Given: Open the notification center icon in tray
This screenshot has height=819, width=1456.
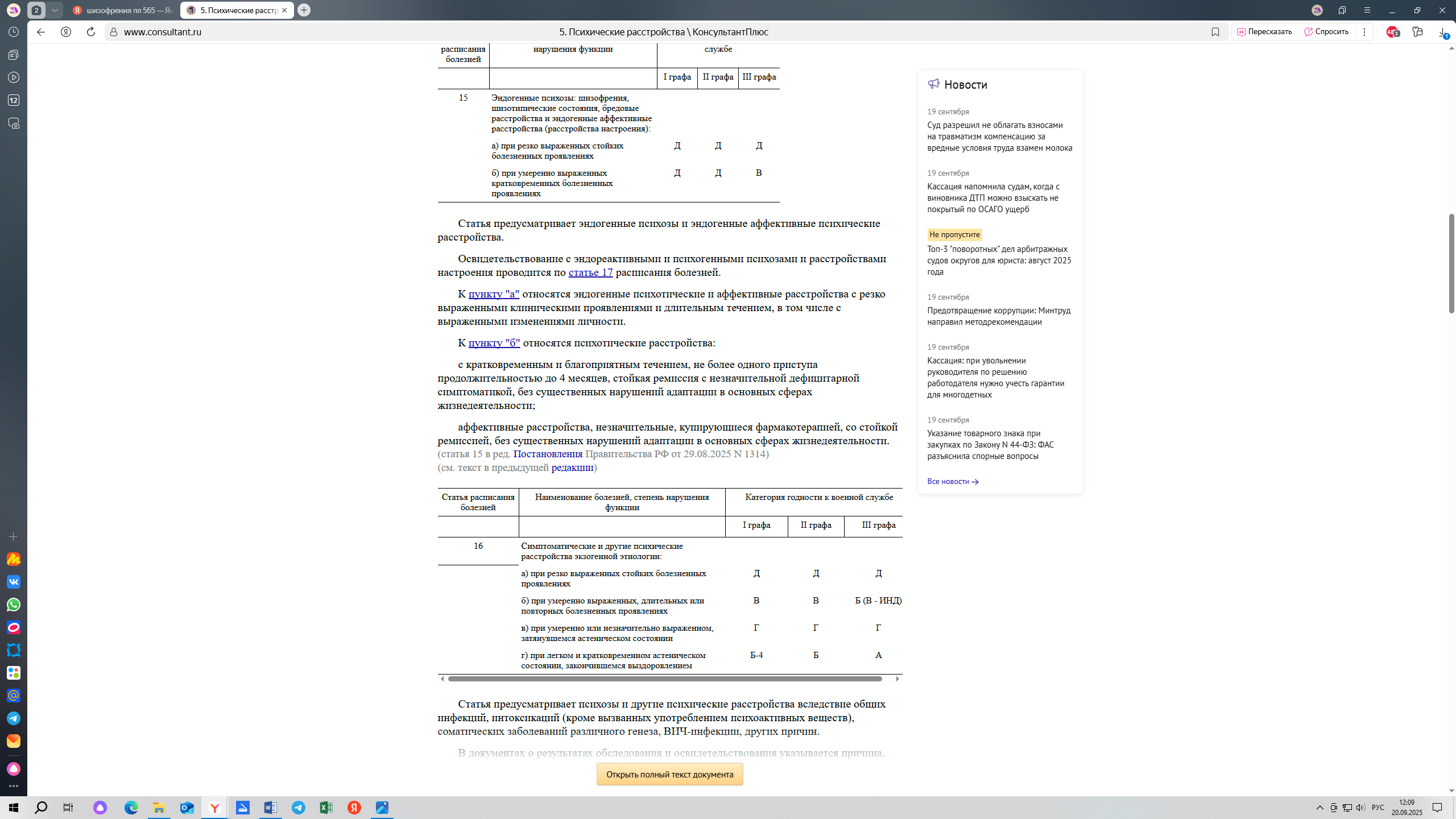Looking at the screenshot, I should (x=1437, y=808).
